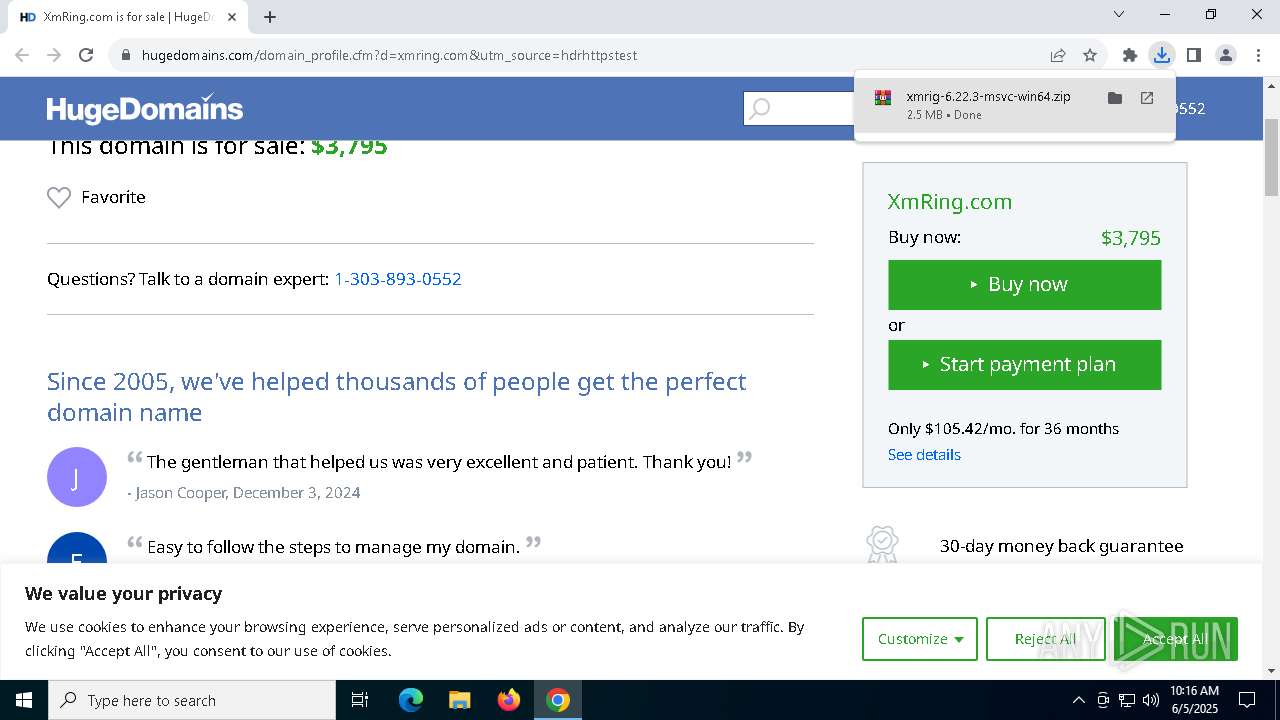Viewport: 1280px width, 720px height.
Task: Launch Firefox from taskbar
Action: pos(509,700)
